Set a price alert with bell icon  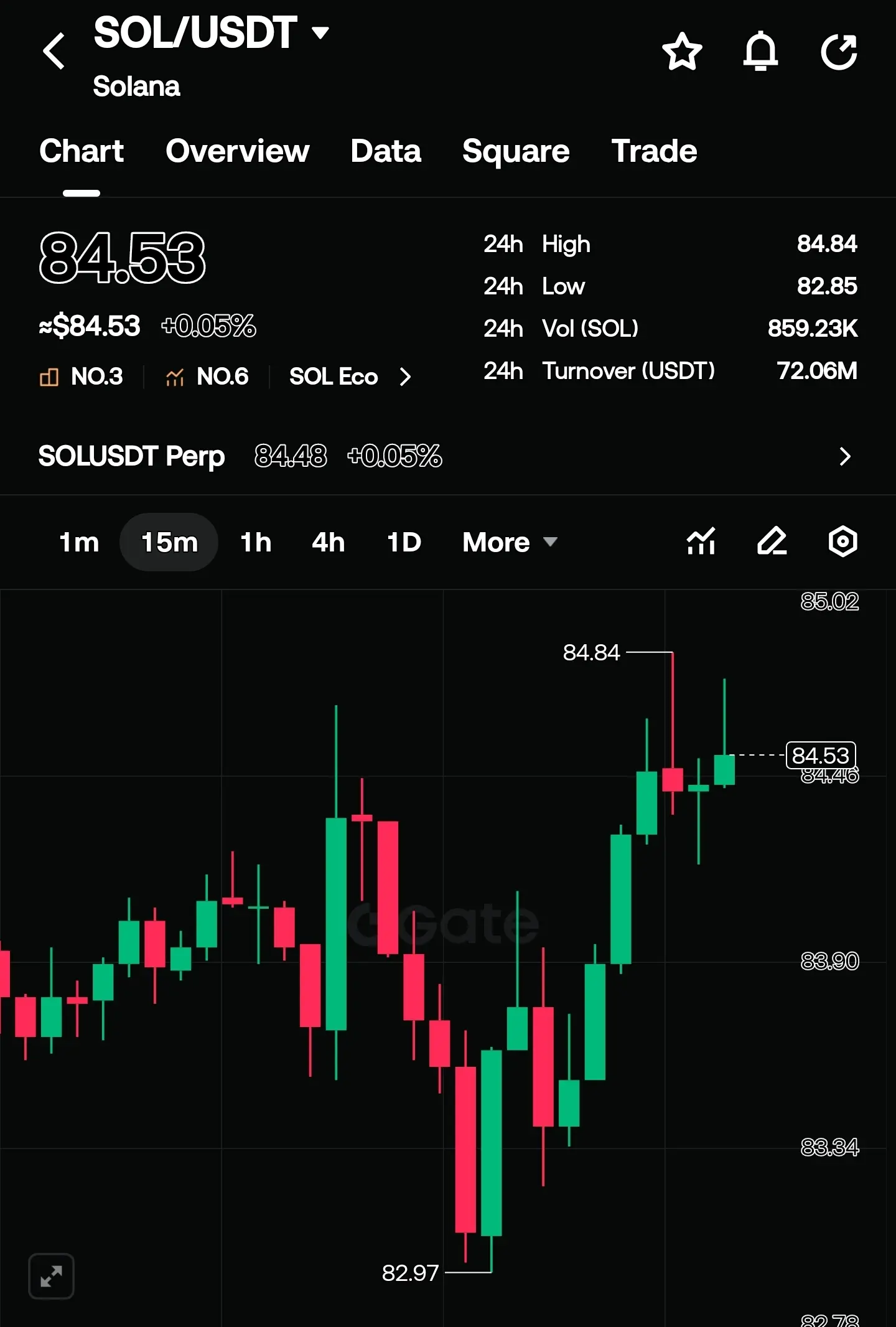(760, 51)
